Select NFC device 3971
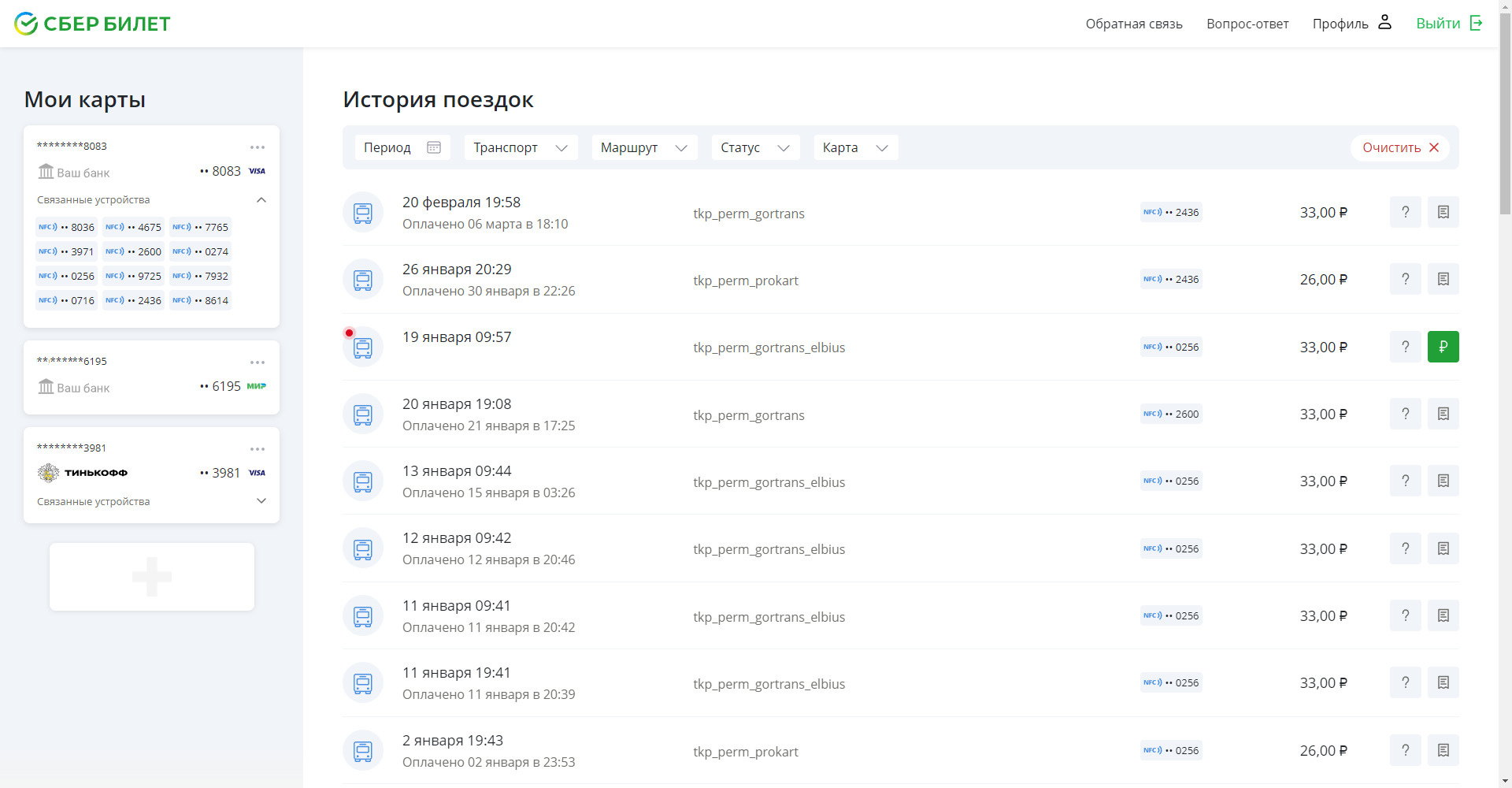 [x=66, y=251]
